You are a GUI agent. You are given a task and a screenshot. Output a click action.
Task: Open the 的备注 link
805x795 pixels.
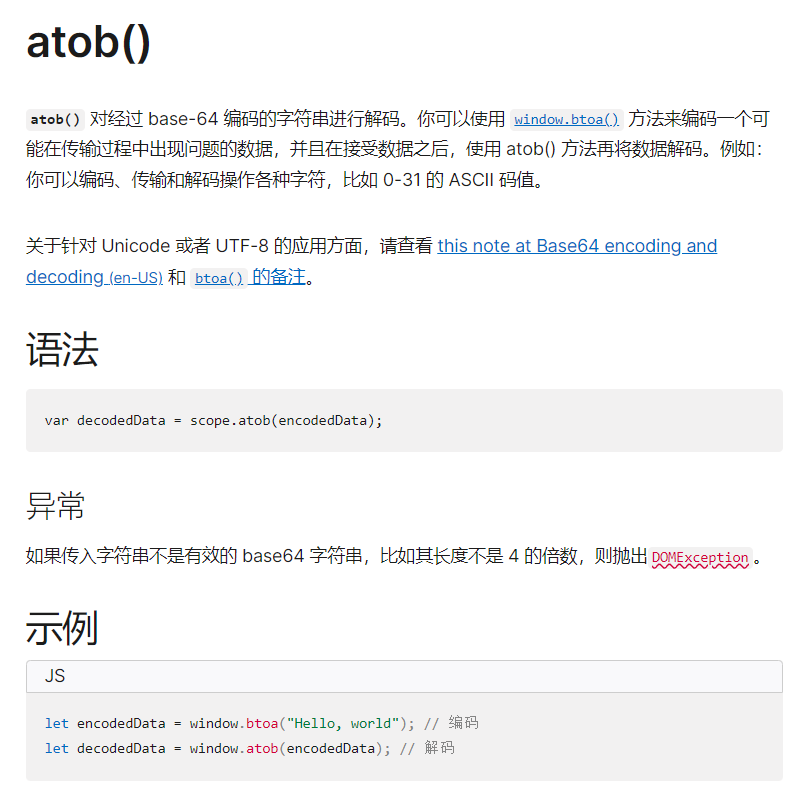(x=278, y=277)
